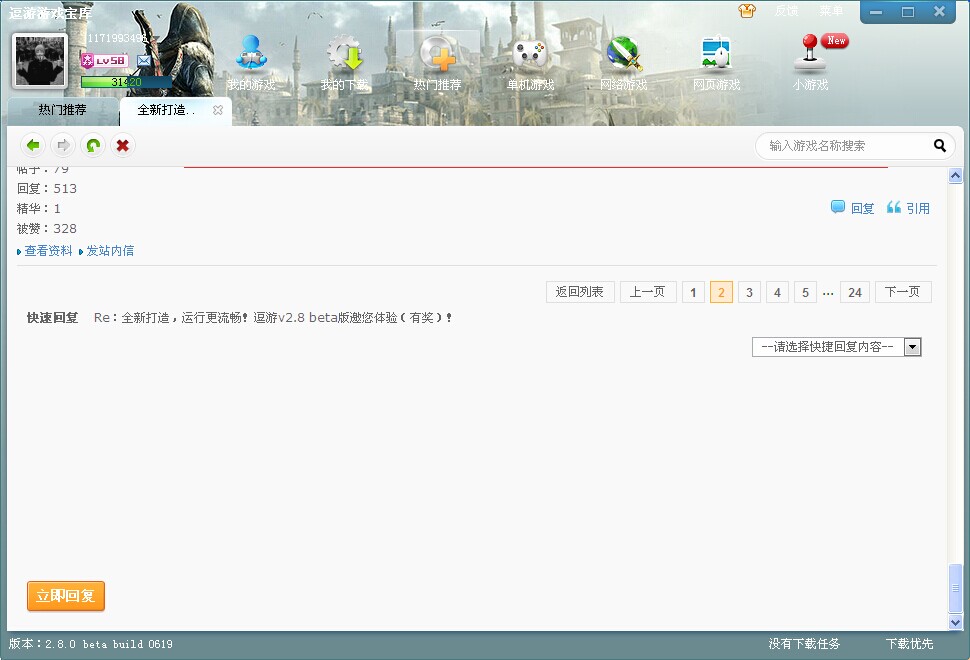Click the 回复 speech bubble icon
Screen dimensions: 970x660
click(838, 207)
